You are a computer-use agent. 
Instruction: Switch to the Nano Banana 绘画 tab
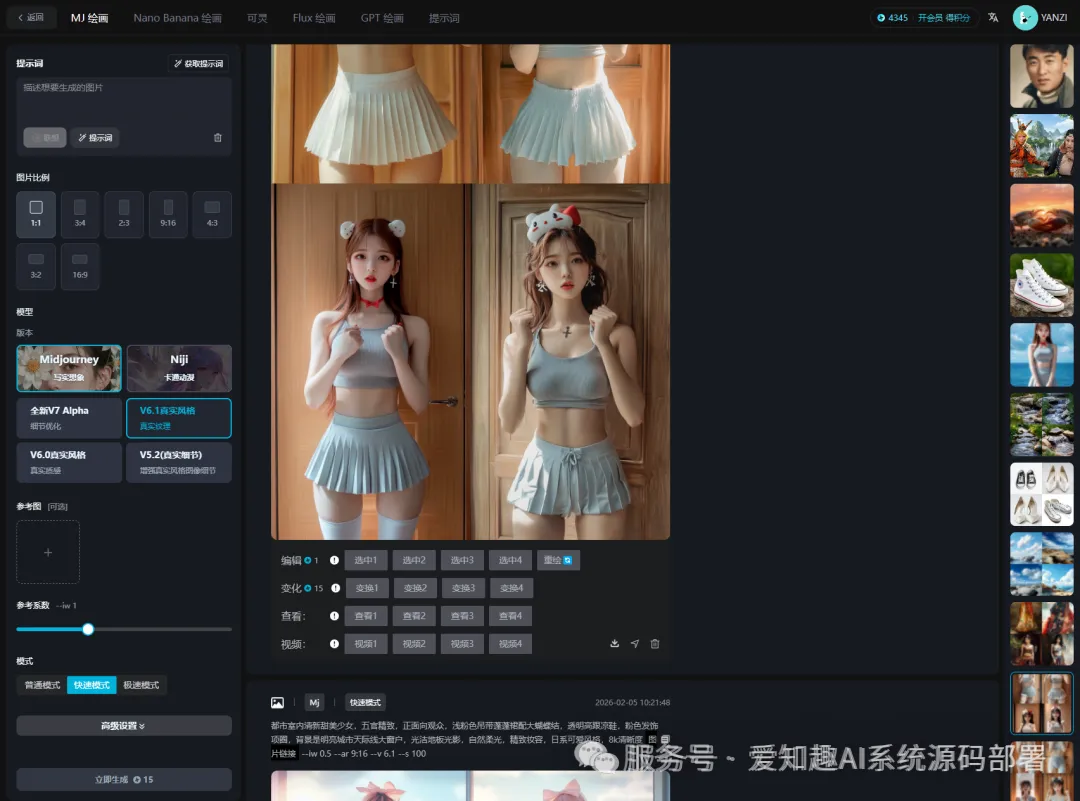pos(177,18)
